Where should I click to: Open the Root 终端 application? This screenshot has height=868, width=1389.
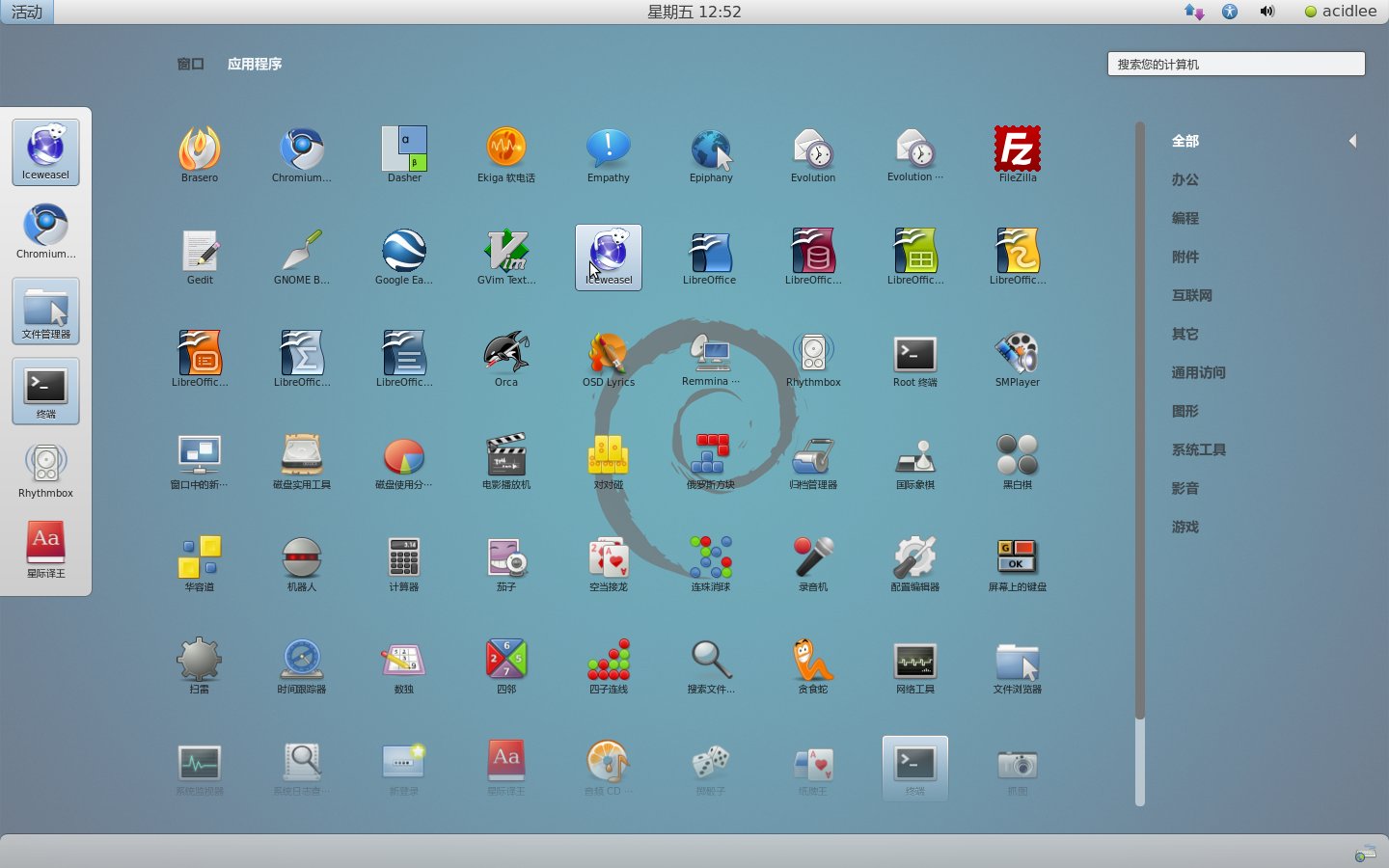pyautogui.click(x=915, y=359)
